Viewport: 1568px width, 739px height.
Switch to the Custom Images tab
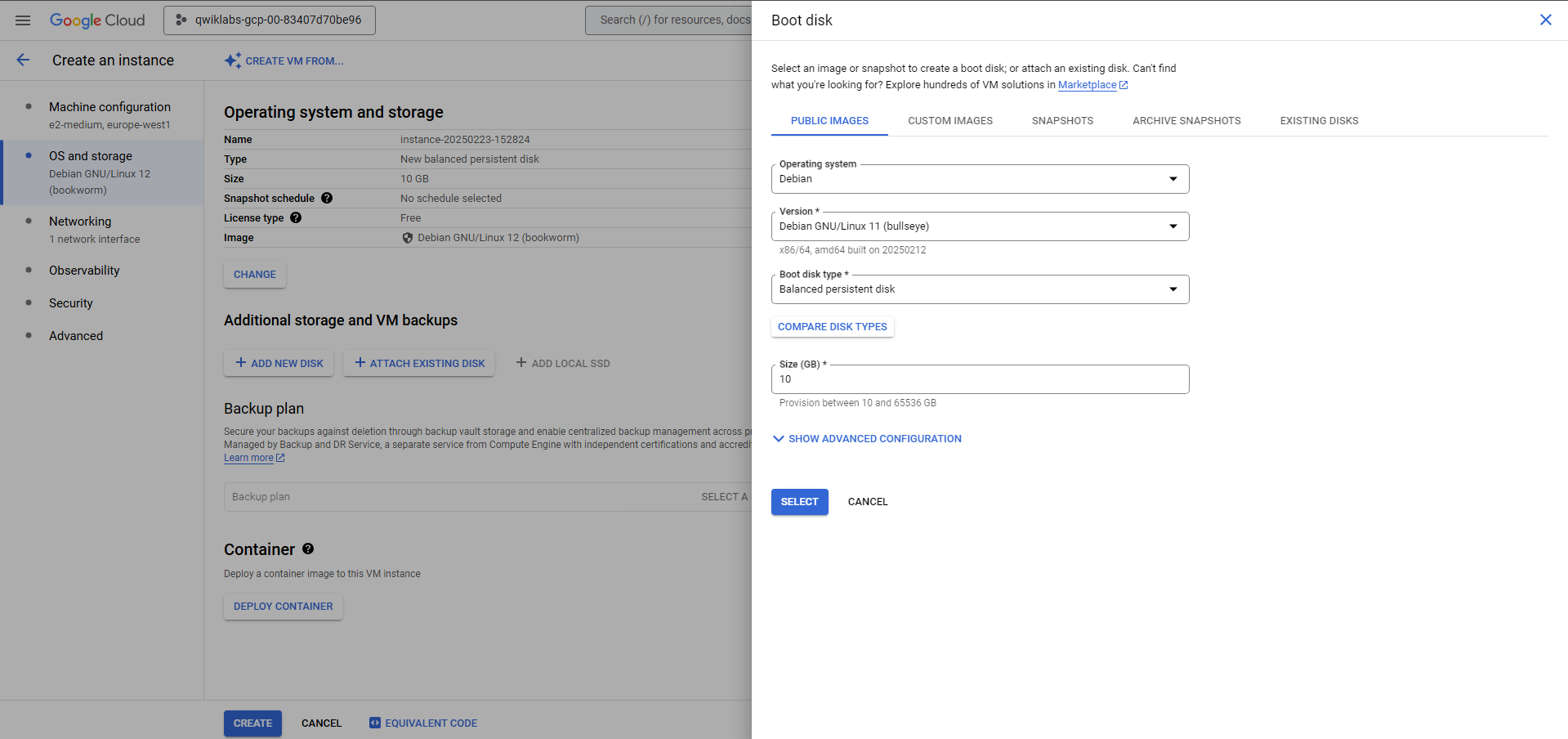coord(950,121)
